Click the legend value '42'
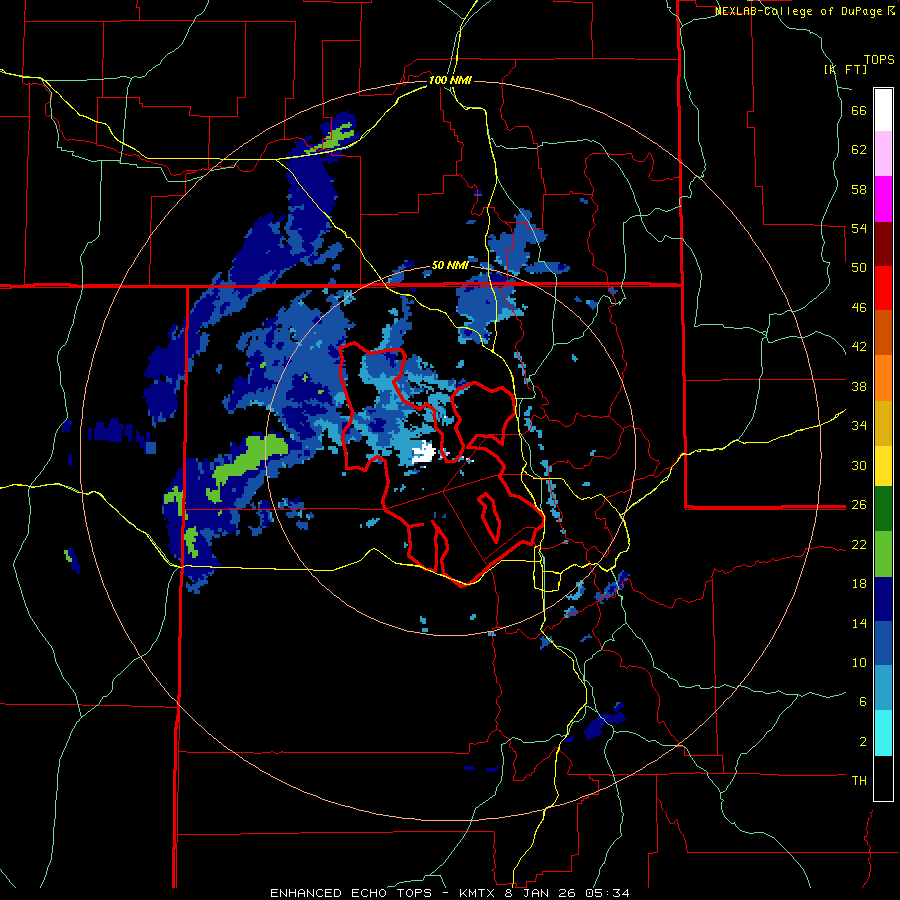This screenshot has width=900, height=900. click(x=859, y=347)
